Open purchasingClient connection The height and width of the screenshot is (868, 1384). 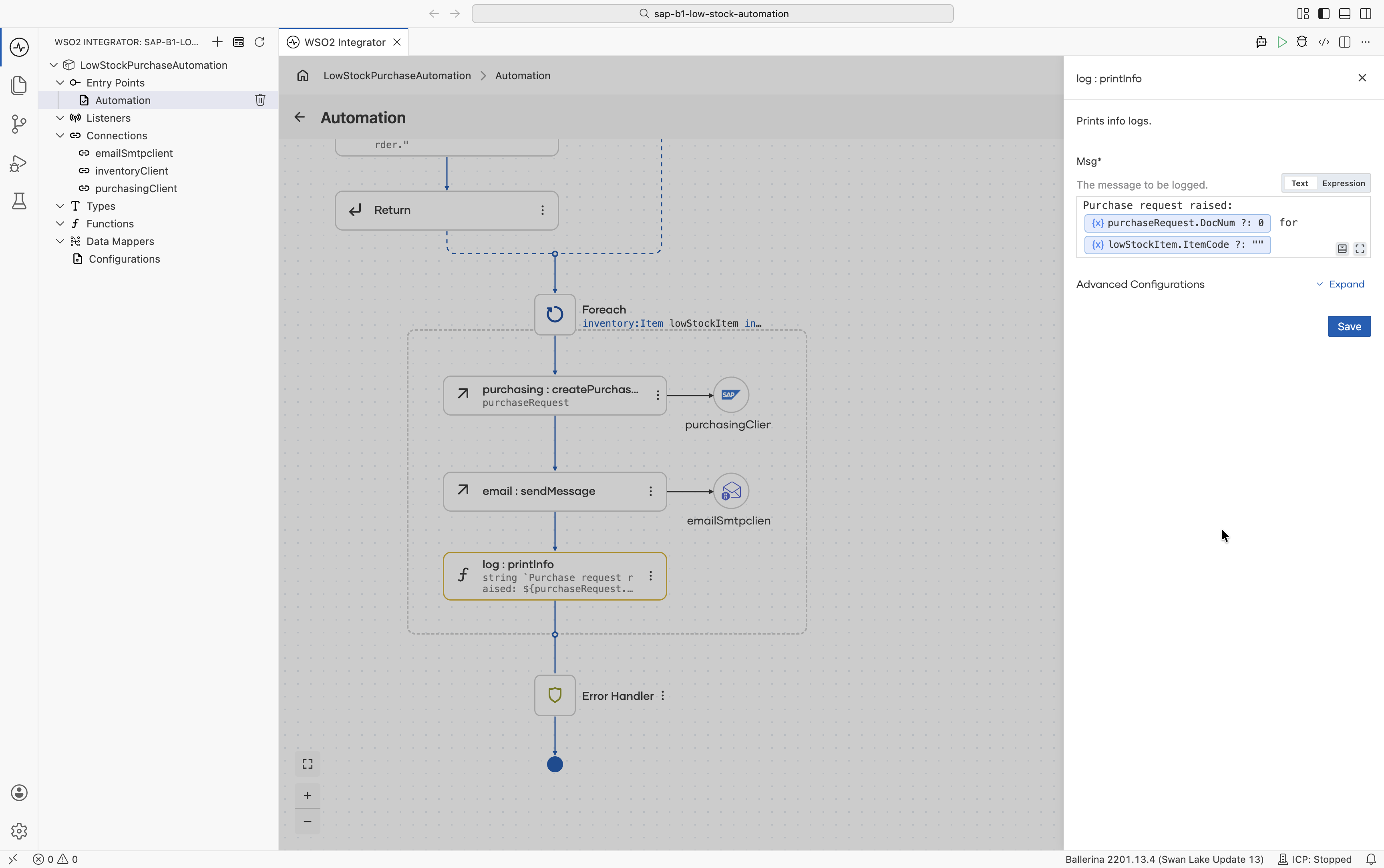click(136, 188)
